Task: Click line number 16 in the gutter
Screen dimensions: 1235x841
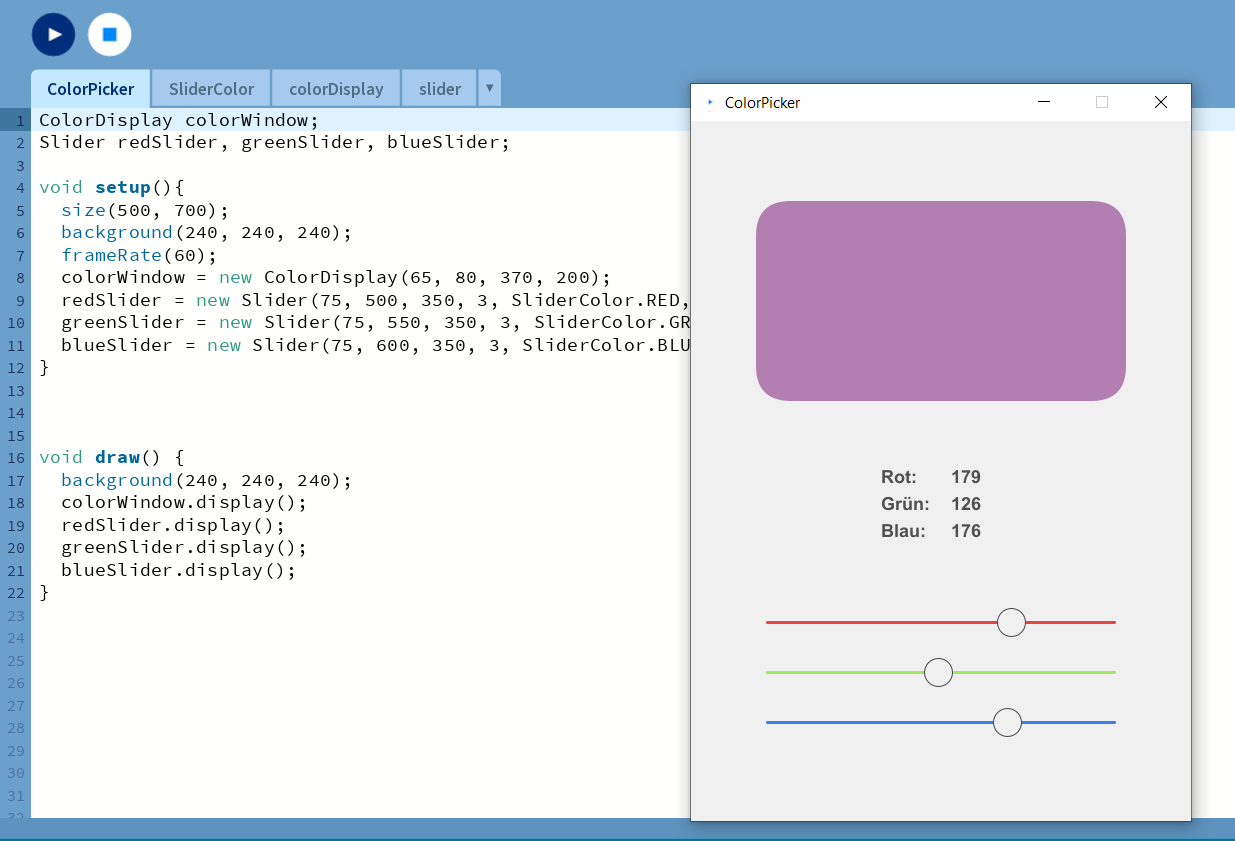Action: pos(15,457)
